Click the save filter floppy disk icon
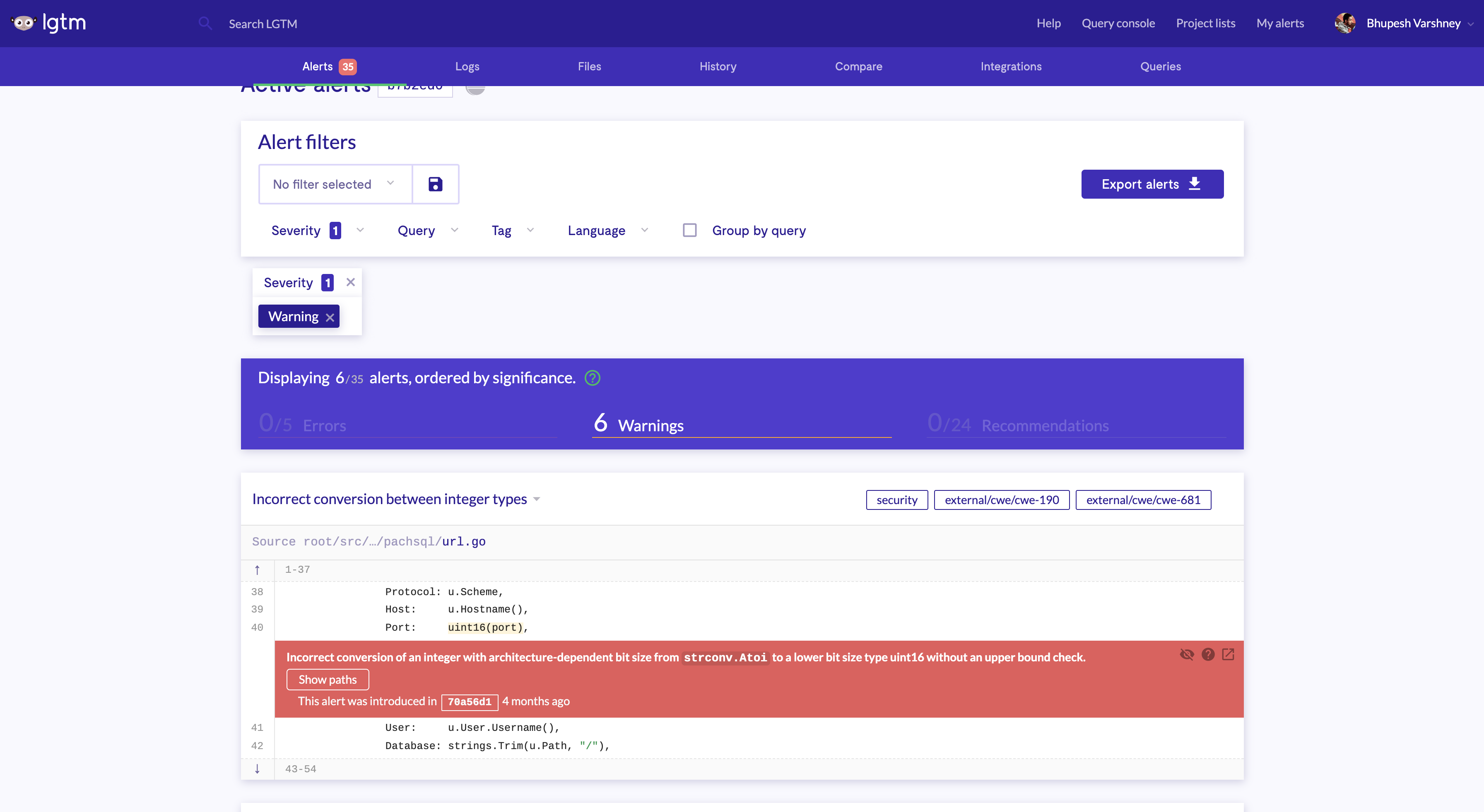The height and width of the screenshot is (812, 1484). click(435, 184)
